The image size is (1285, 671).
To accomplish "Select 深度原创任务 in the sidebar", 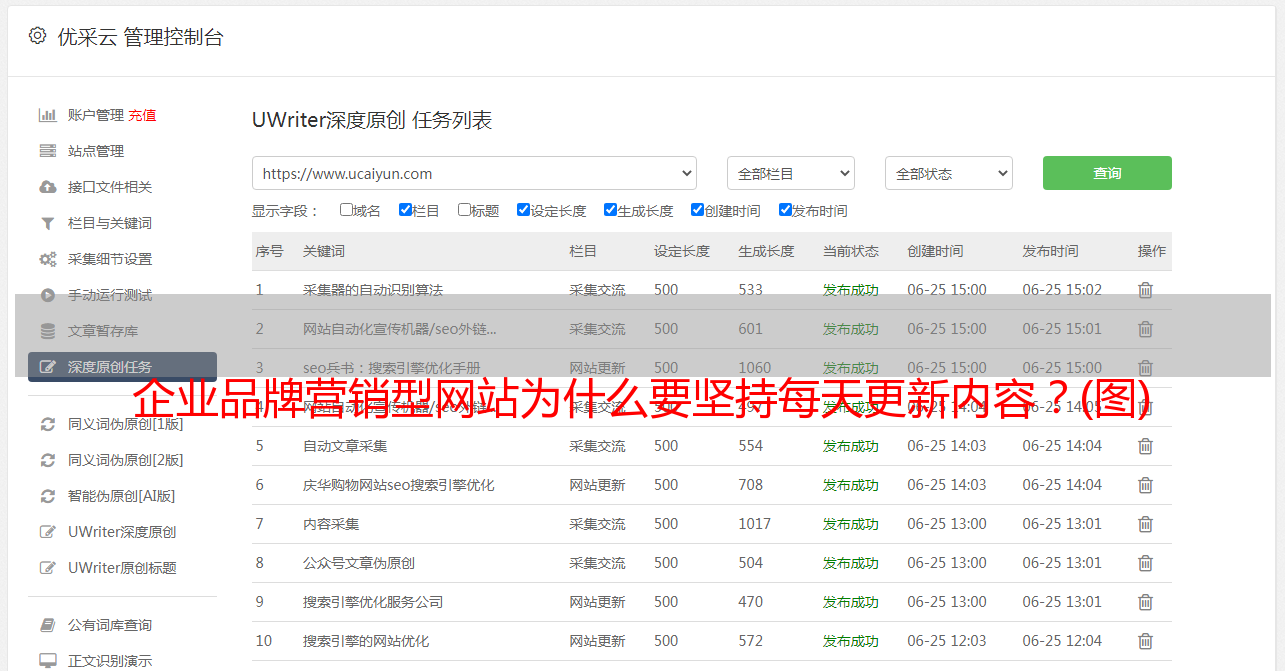I will (122, 367).
